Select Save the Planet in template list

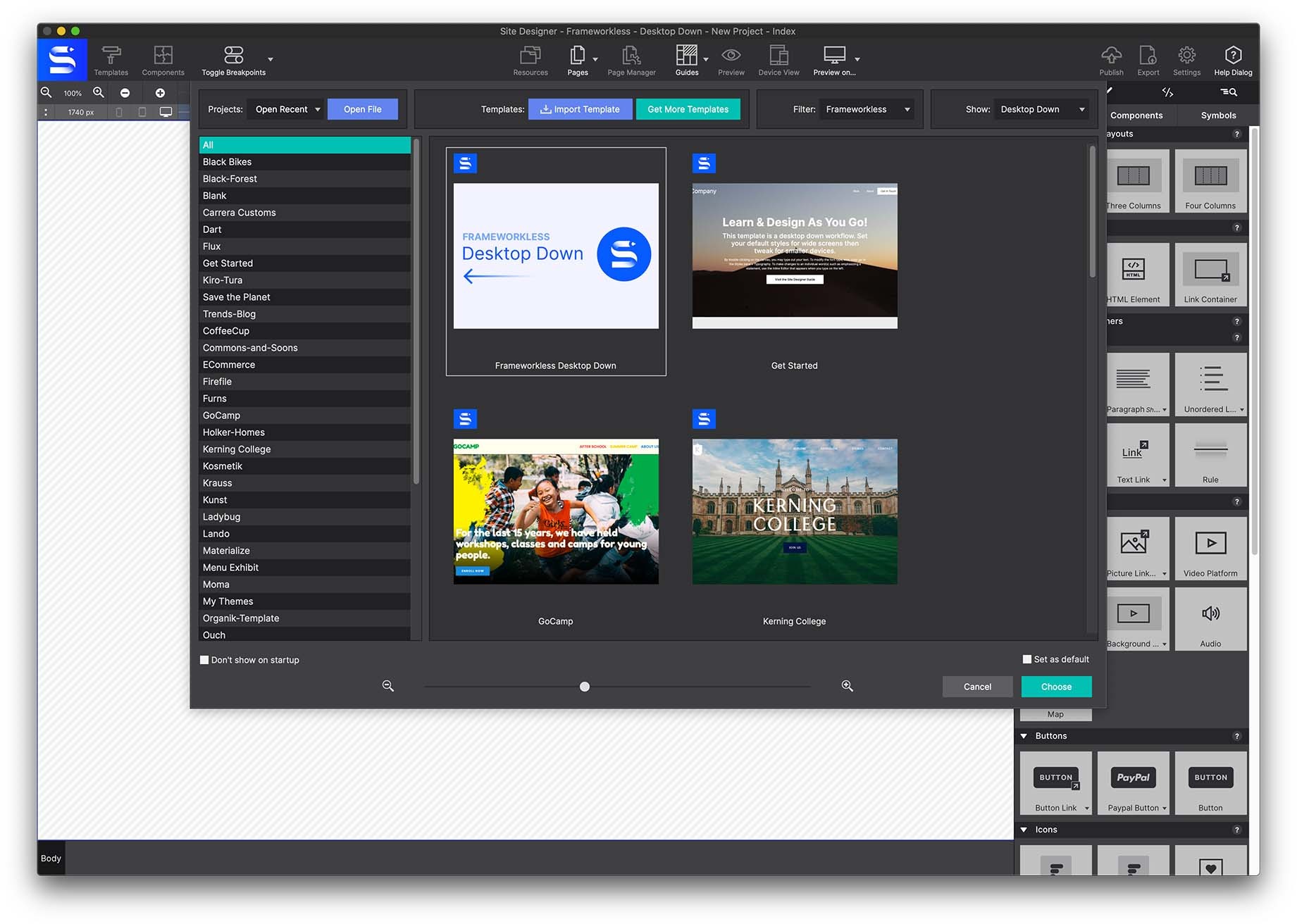(x=305, y=297)
